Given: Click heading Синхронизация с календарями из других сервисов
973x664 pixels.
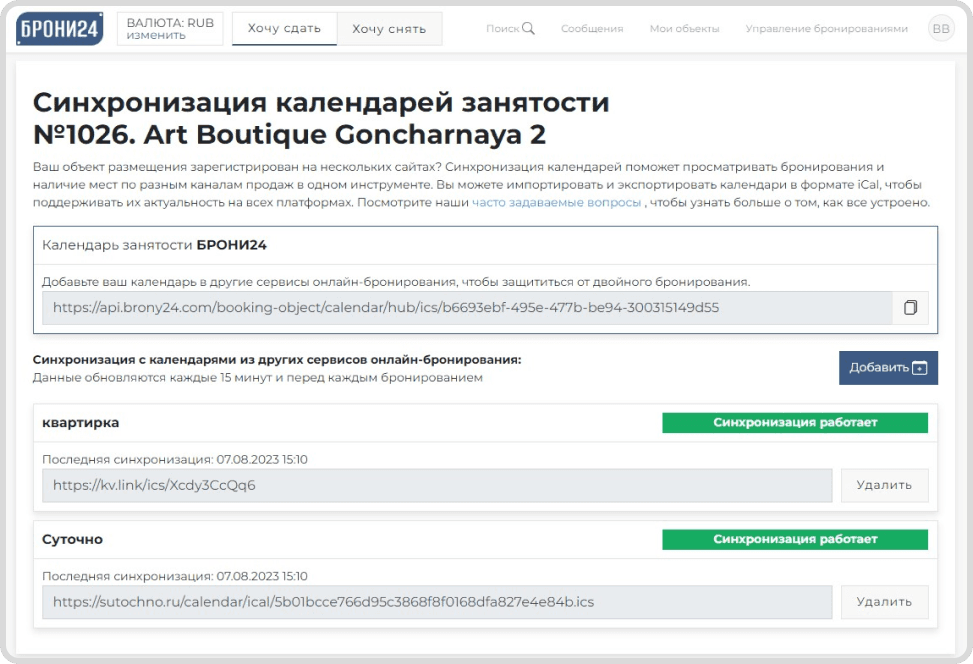Looking at the screenshot, I should (277, 360).
